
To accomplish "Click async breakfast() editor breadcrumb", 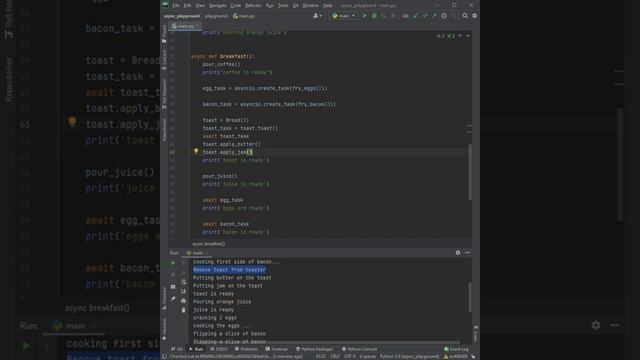I will (x=209, y=244).
